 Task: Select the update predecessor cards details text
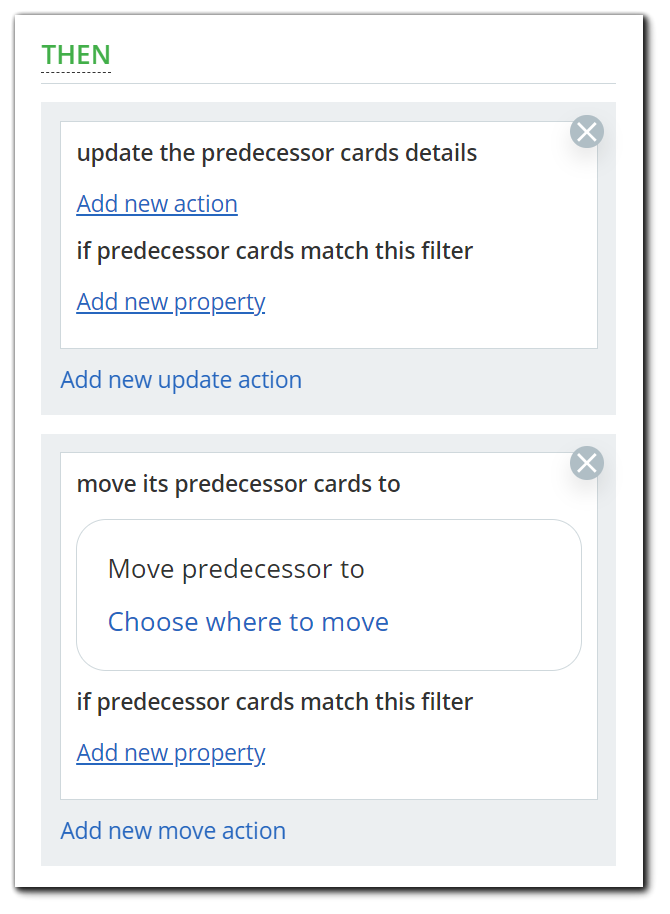(277, 153)
